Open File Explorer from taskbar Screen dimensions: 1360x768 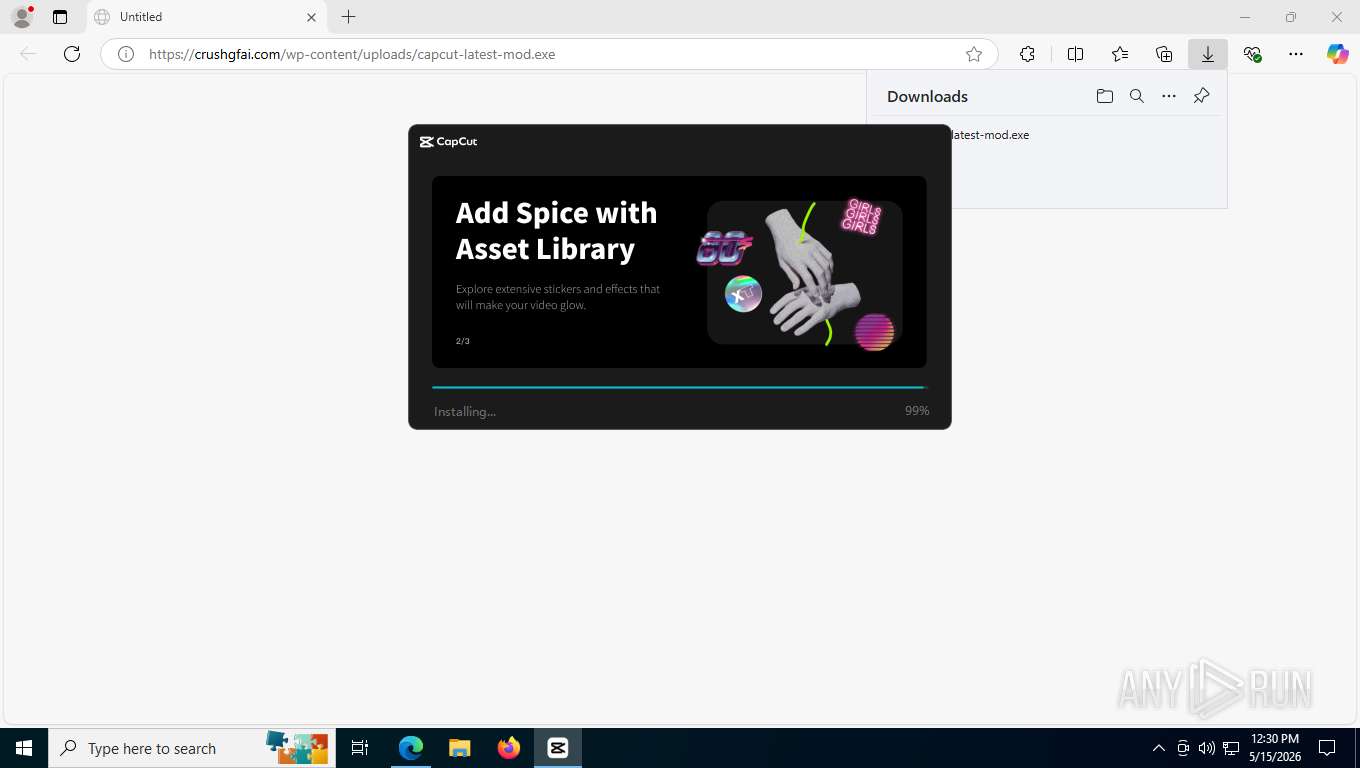(460, 748)
